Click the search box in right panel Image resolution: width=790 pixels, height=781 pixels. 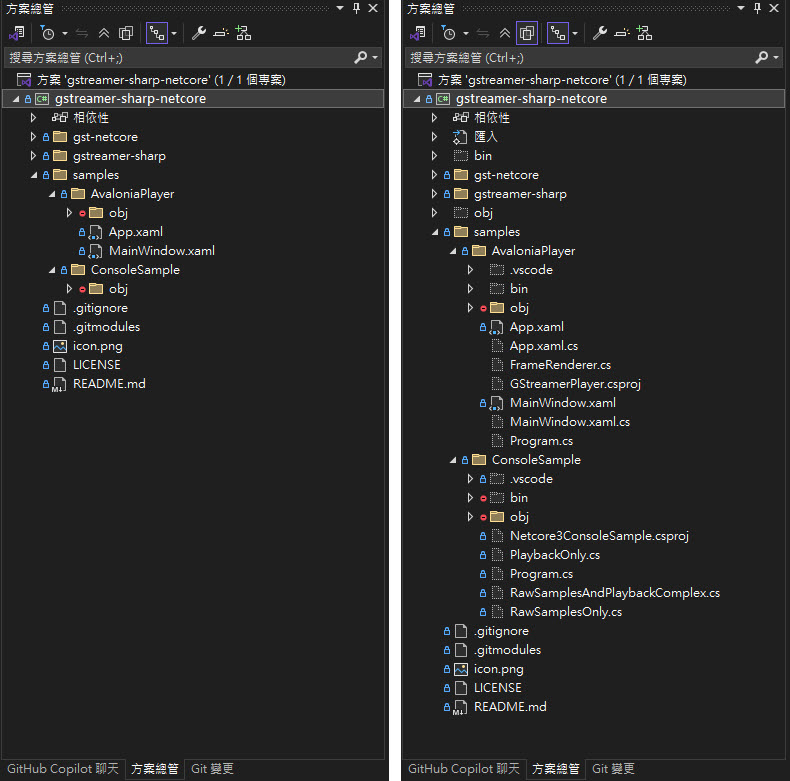(580, 58)
